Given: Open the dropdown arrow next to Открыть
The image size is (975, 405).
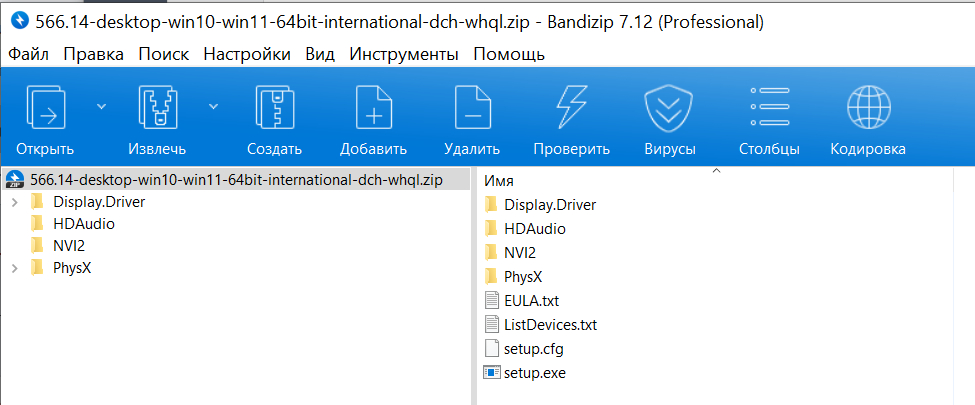Looking at the screenshot, I should tap(101, 106).
